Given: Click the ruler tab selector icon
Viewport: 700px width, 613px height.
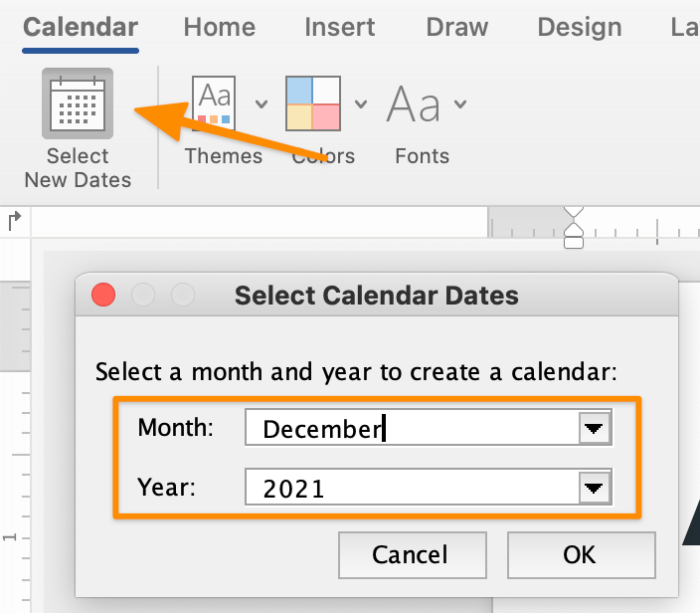Looking at the screenshot, I should pyautogui.click(x=14, y=220).
